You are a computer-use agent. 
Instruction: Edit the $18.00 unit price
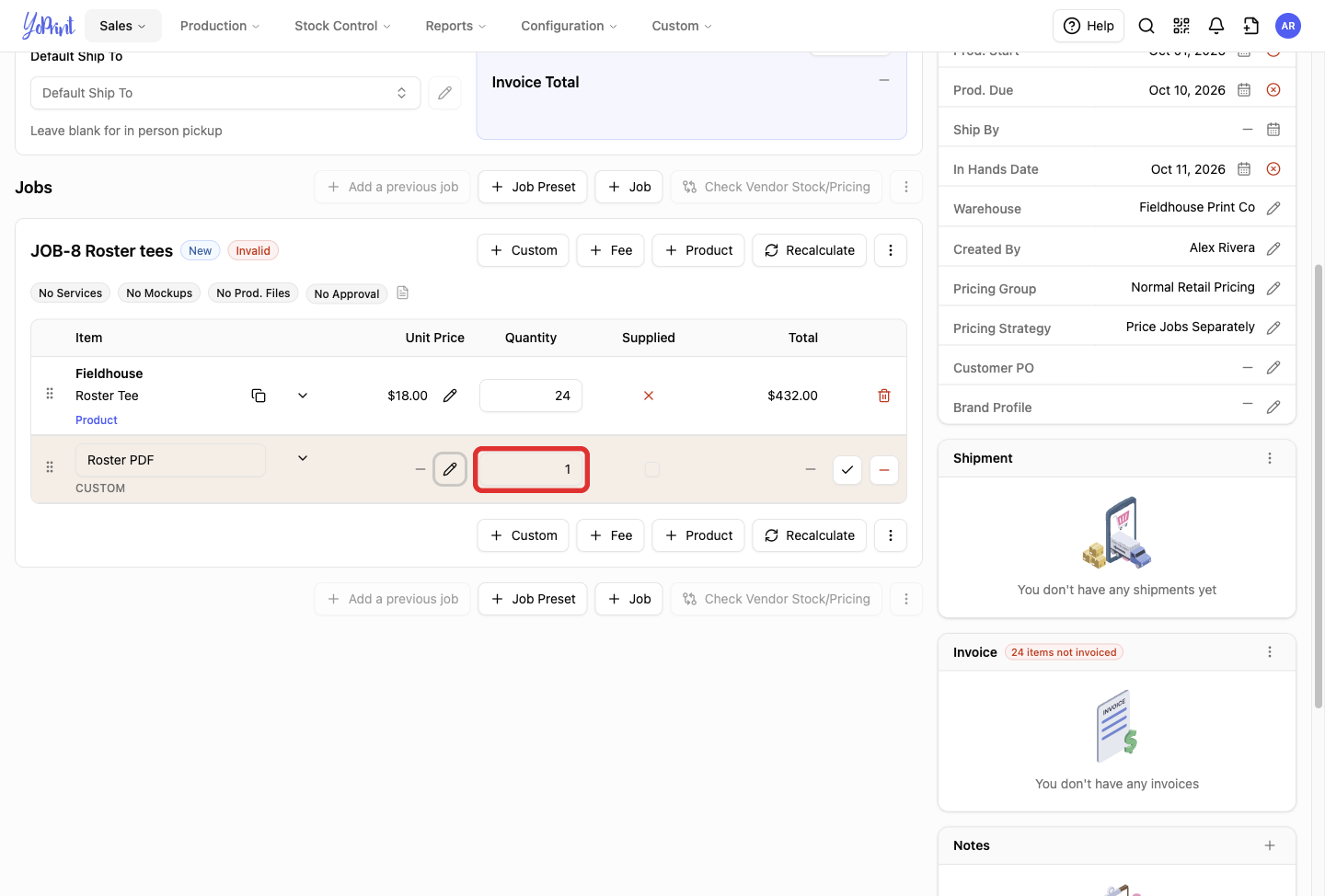[450, 396]
